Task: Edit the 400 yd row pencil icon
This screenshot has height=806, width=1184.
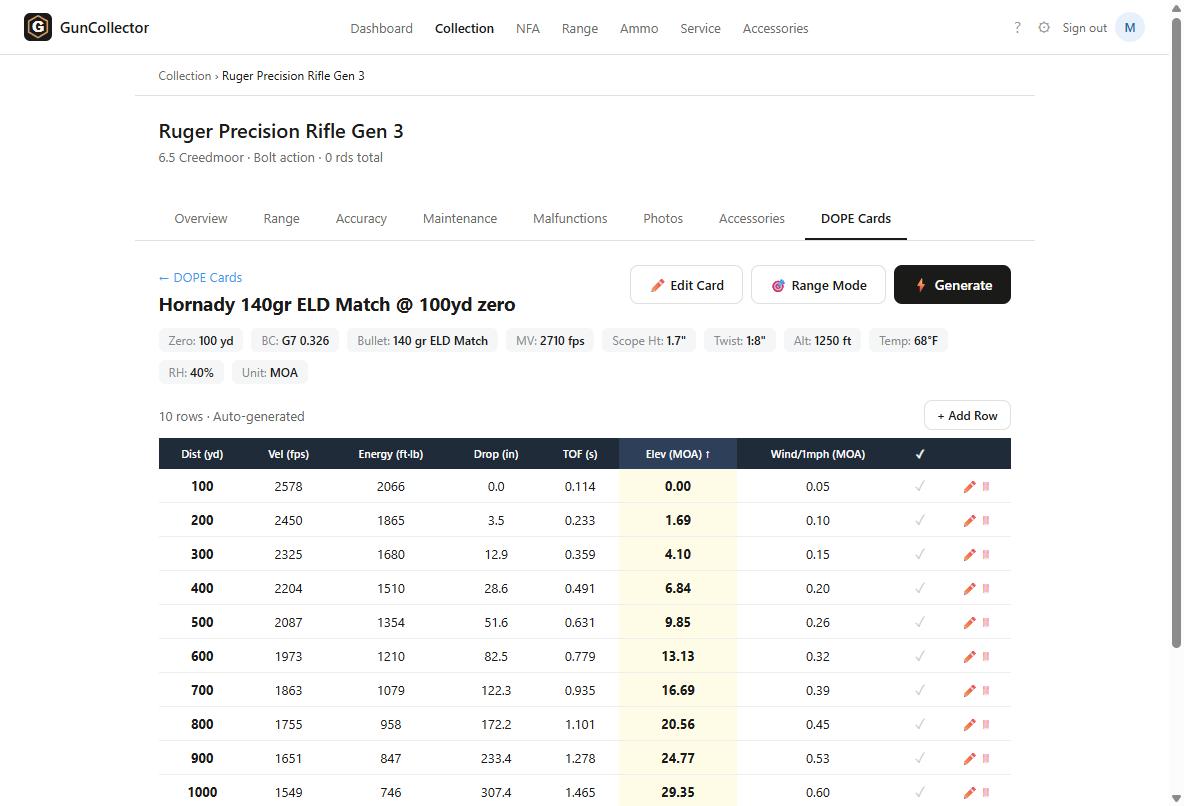Action: [x=970, y=588]
